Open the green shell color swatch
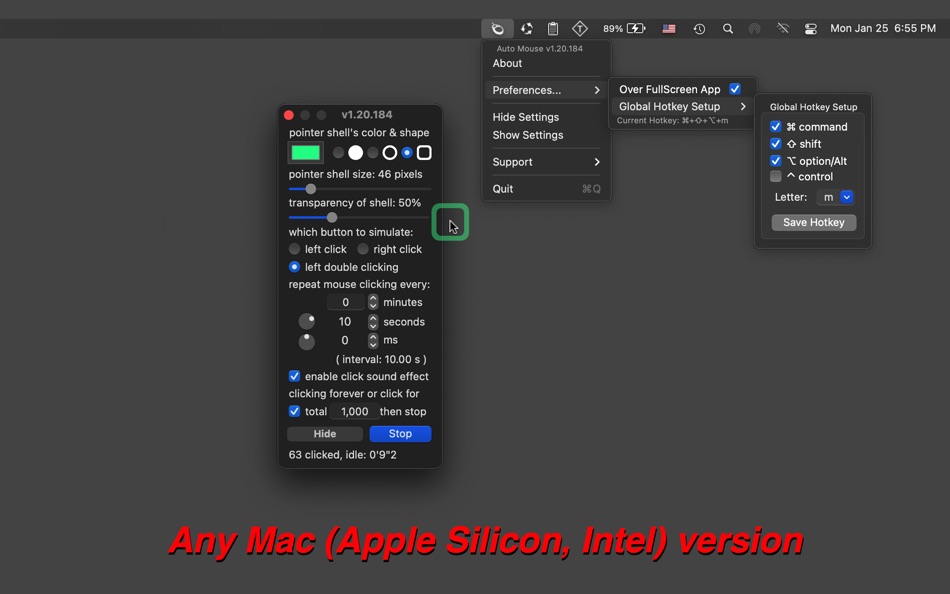Image resolution: width=950 pixels, height=594 pixels. 305,153
